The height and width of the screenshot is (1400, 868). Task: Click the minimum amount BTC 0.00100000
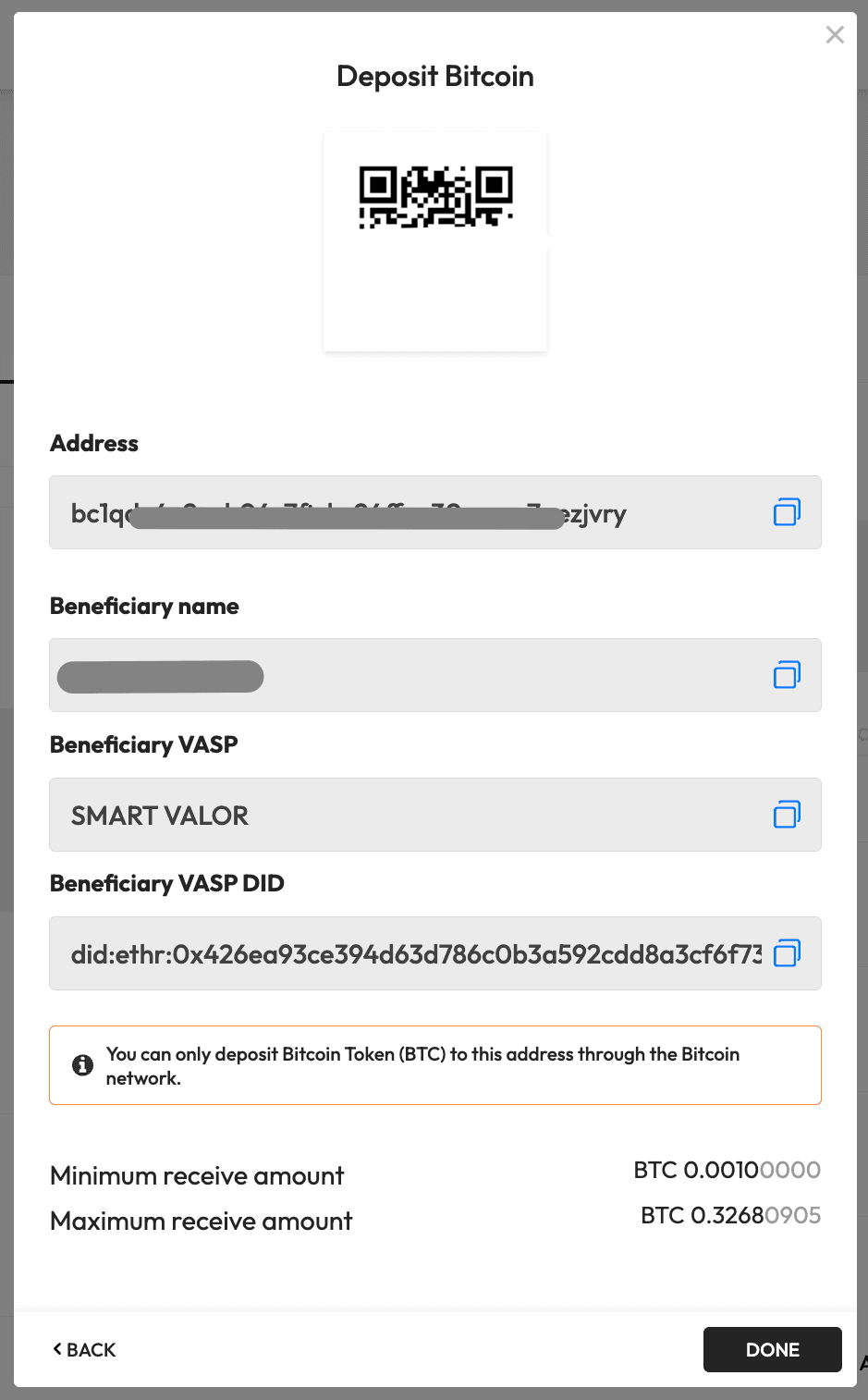[x=727, y=1170]
